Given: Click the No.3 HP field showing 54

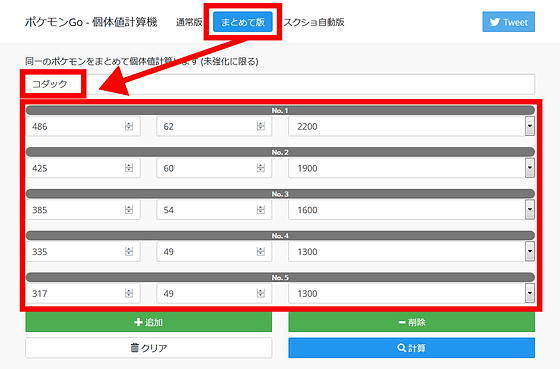Looking at the screenshot, I should 214,210.
